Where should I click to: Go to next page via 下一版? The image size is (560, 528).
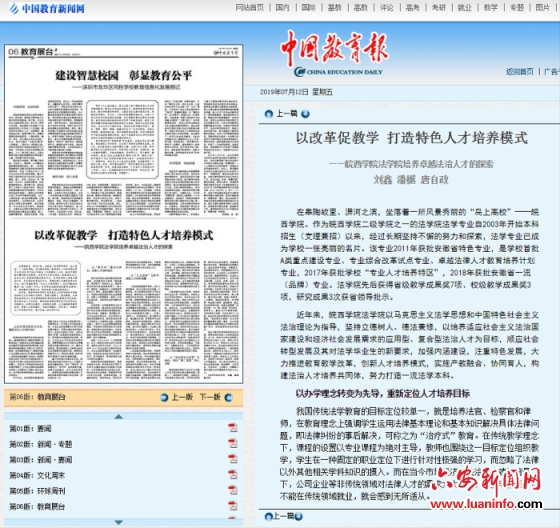point(210,397)
